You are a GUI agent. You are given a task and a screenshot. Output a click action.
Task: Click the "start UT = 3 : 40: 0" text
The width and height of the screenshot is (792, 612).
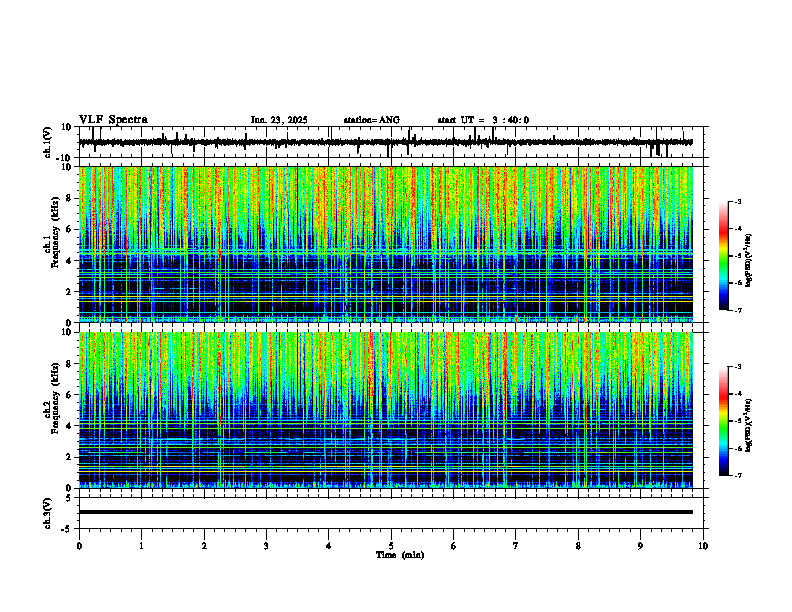[483, 120]
